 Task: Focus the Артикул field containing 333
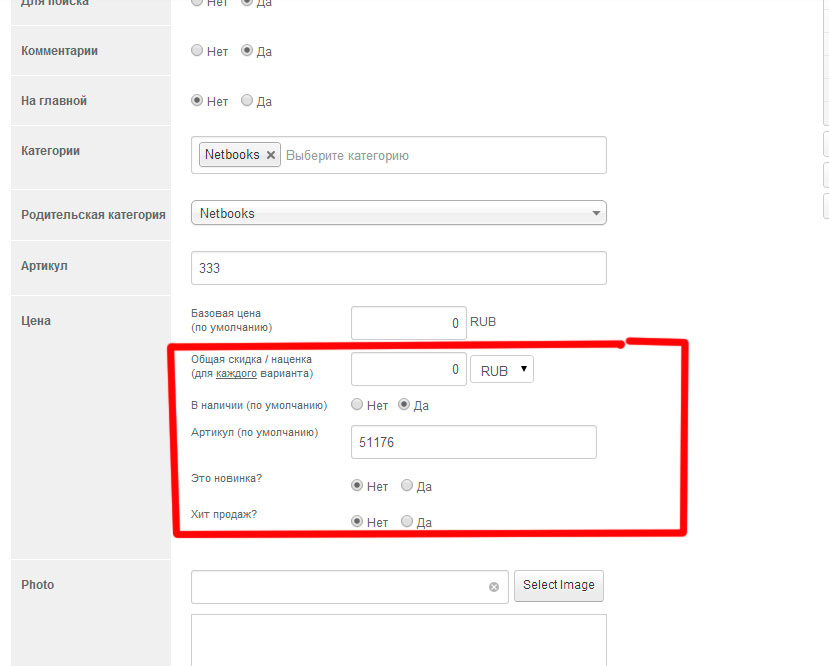(398, 268)
